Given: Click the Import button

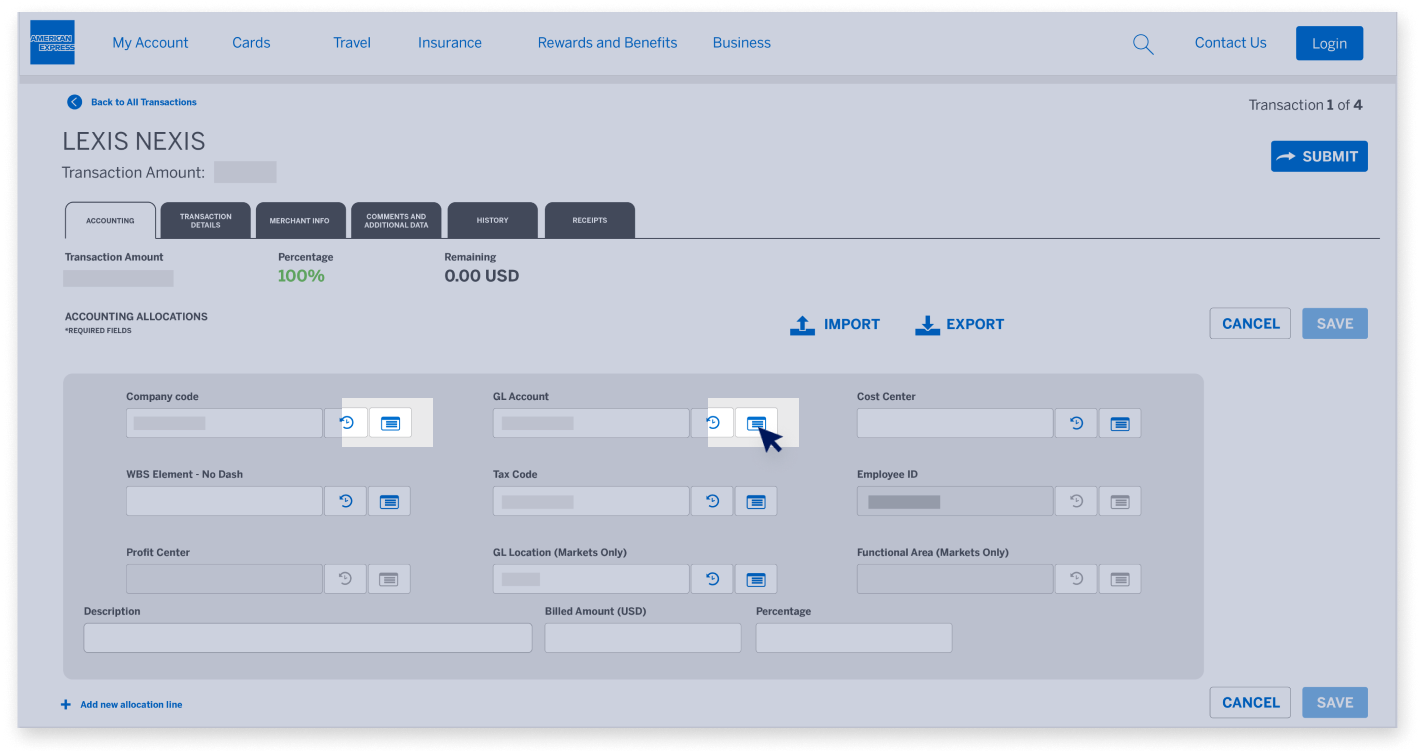Looking at the screenshot, I should (x=835, y=324).
